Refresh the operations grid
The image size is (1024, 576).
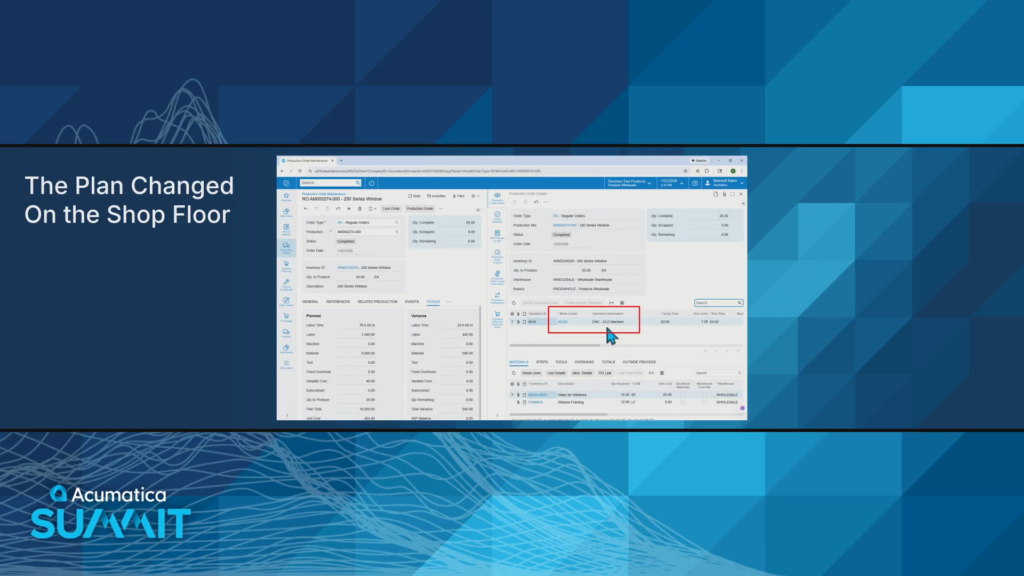click(513, 302)
